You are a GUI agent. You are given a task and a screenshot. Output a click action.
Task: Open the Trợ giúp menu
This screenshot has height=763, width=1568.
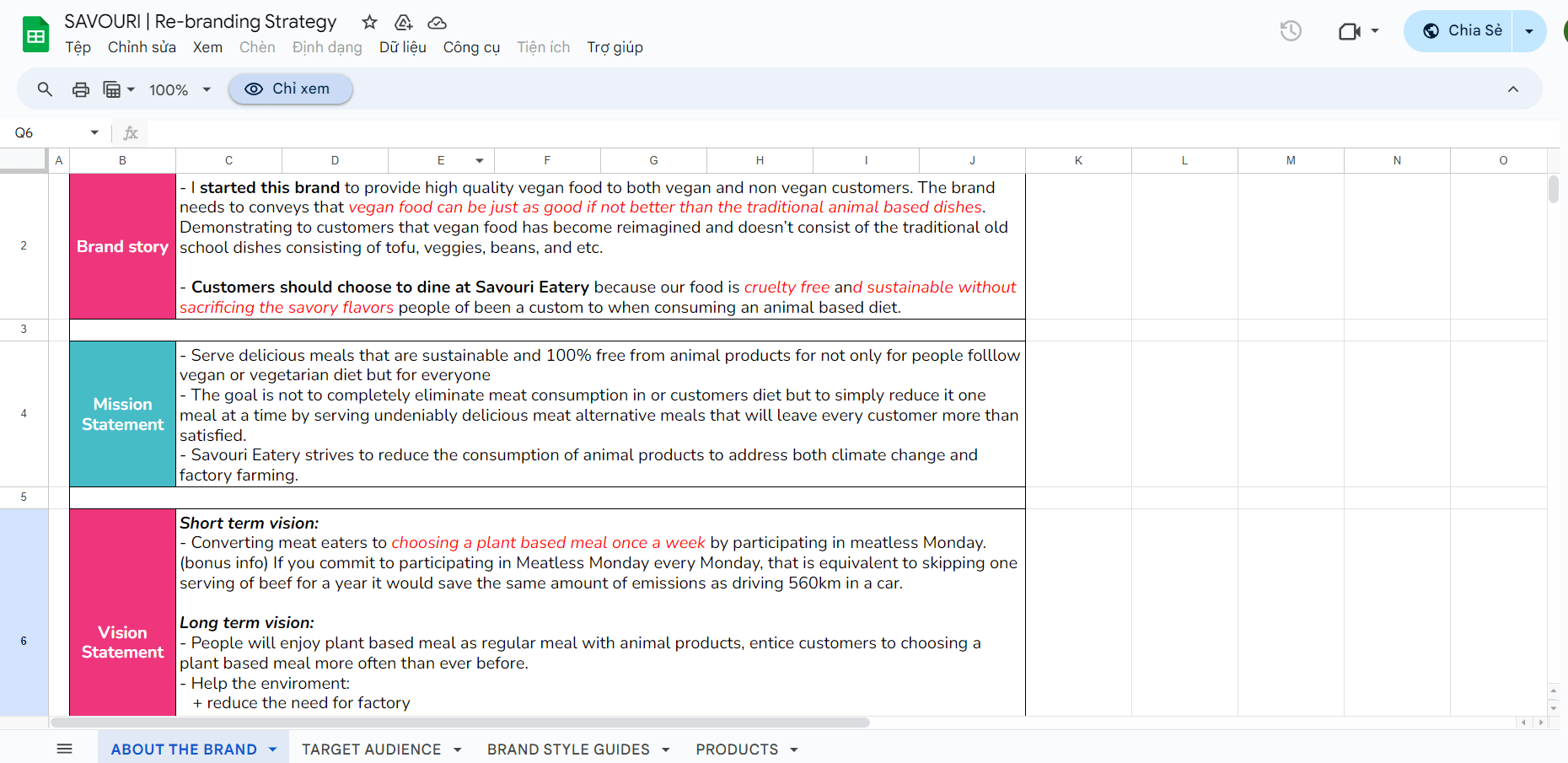tap(615, 47)
